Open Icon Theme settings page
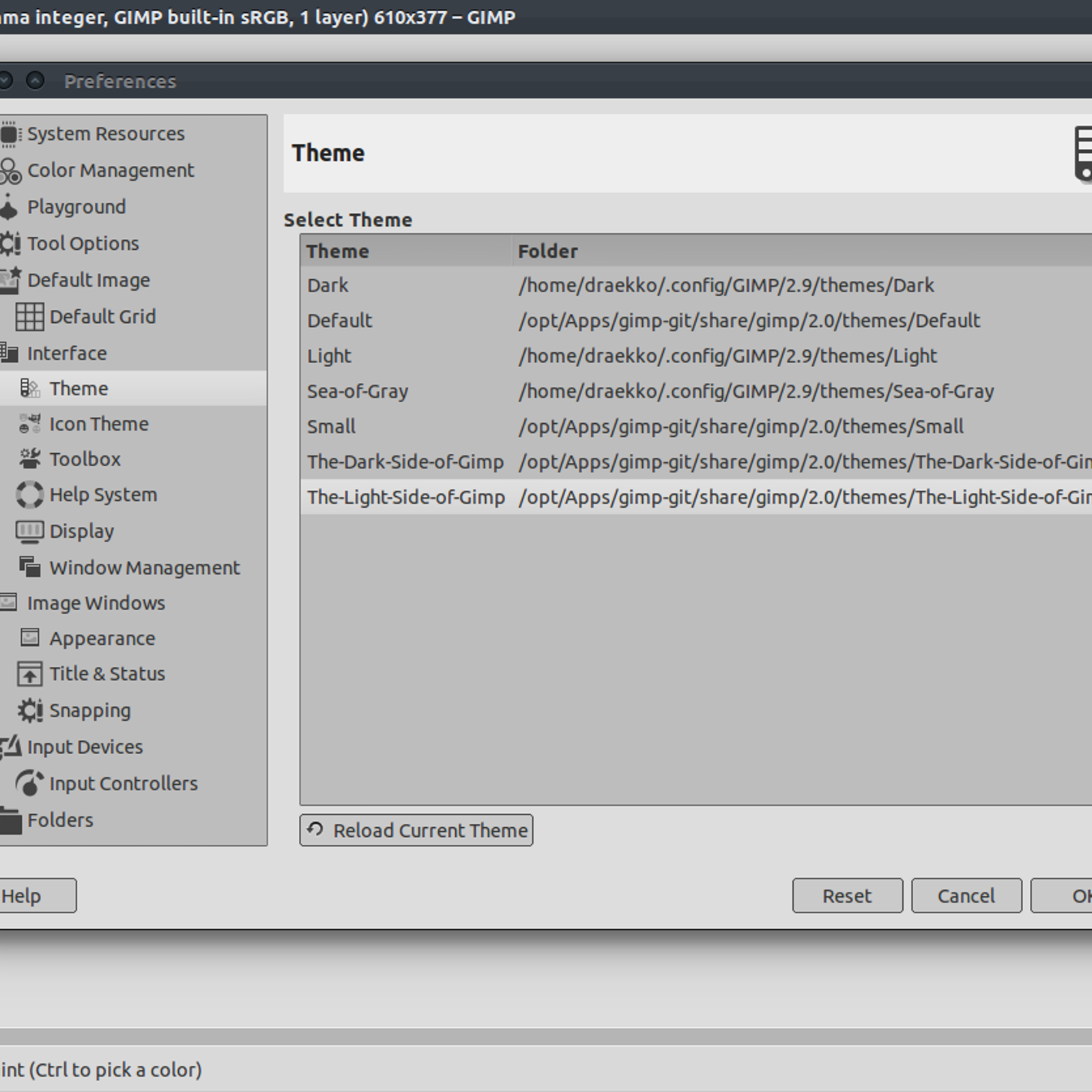 [x=99, y=424]
